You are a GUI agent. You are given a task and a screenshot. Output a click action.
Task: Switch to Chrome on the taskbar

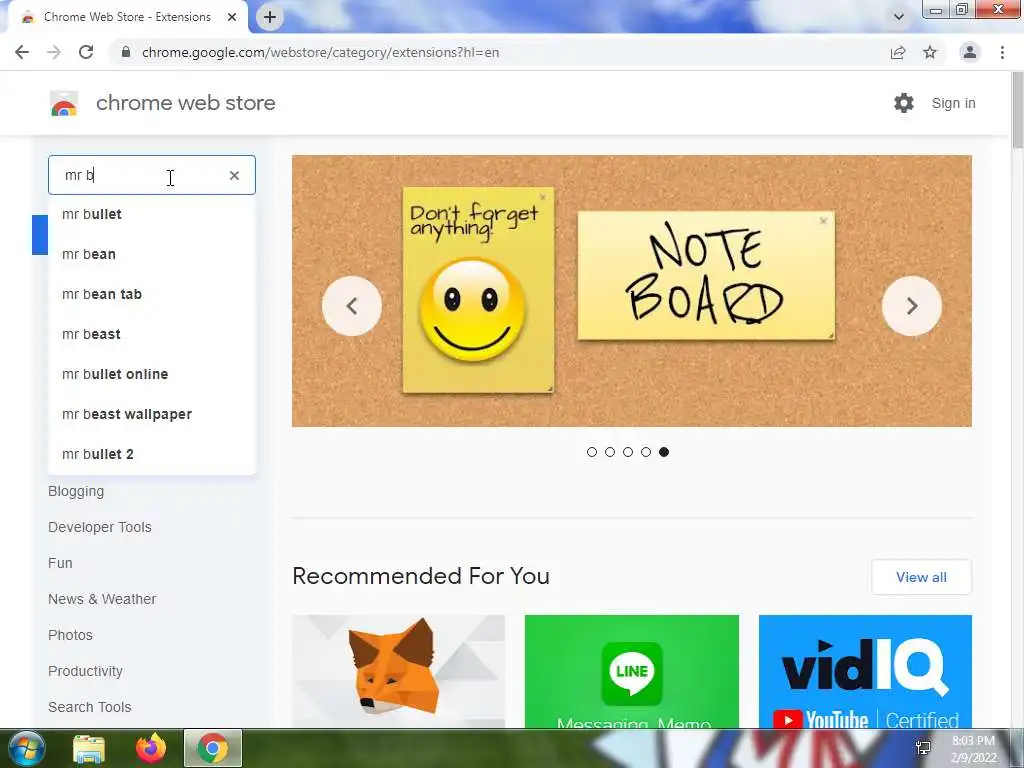coord(213,748)
